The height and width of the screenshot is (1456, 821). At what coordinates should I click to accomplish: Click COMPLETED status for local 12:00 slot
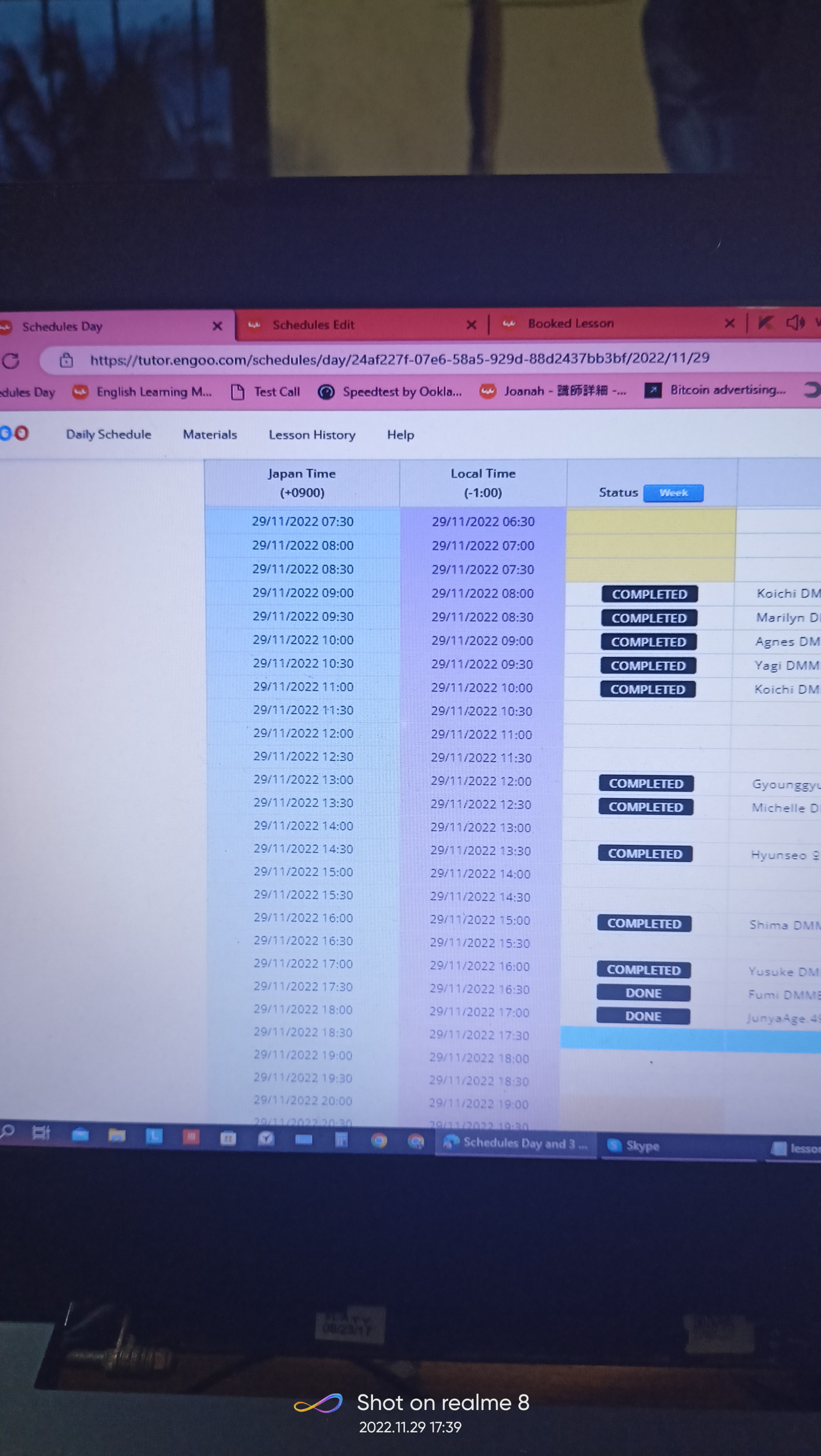point(646,783)
